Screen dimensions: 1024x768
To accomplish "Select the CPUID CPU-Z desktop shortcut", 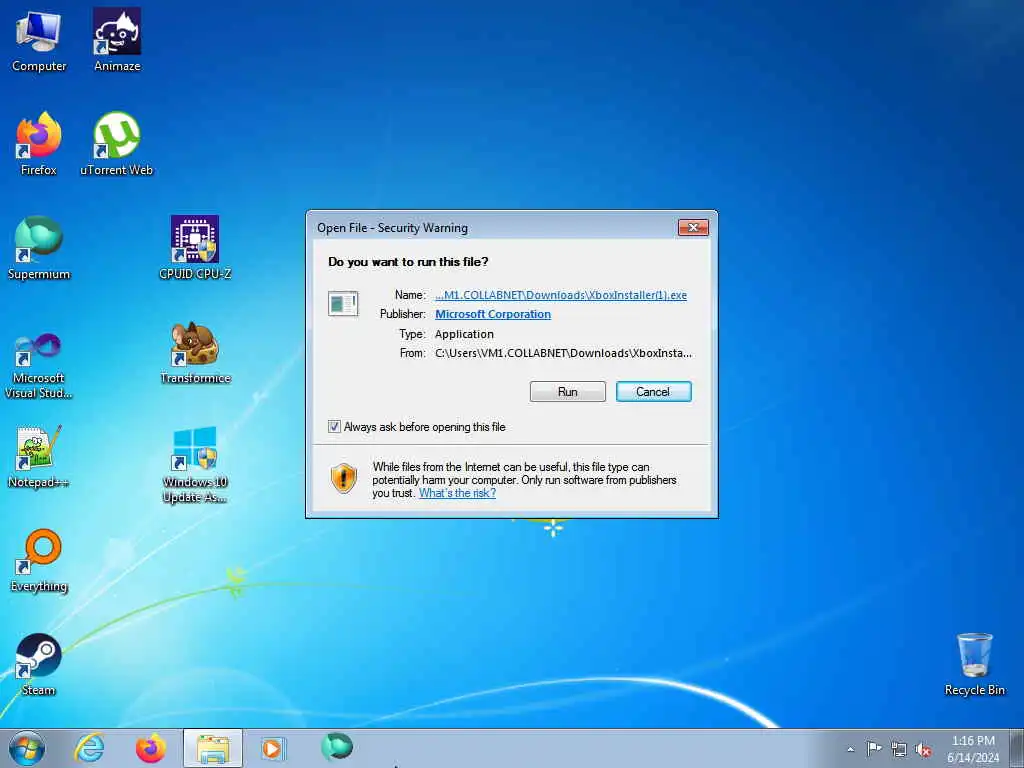I will click(x=195, y=249).
